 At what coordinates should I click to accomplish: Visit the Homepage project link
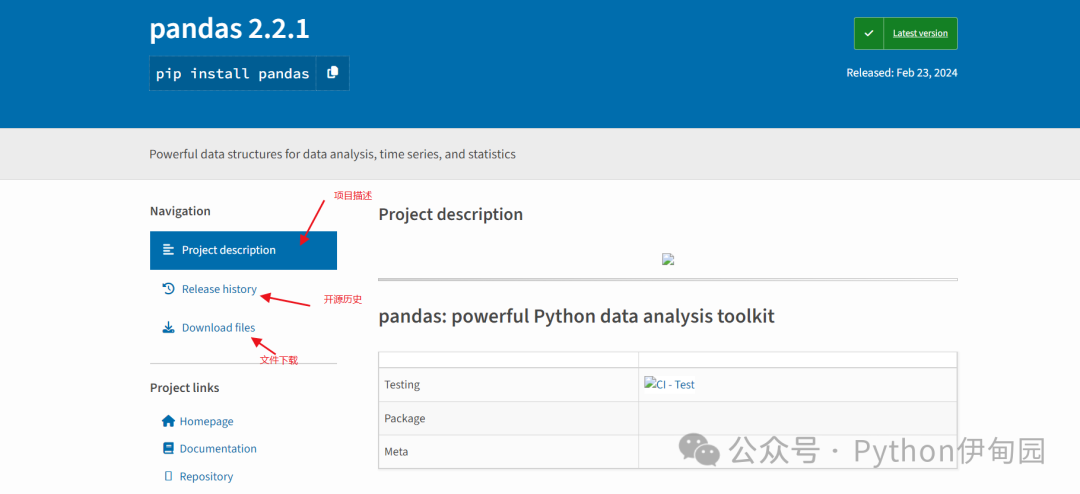[x=206, y=422]
